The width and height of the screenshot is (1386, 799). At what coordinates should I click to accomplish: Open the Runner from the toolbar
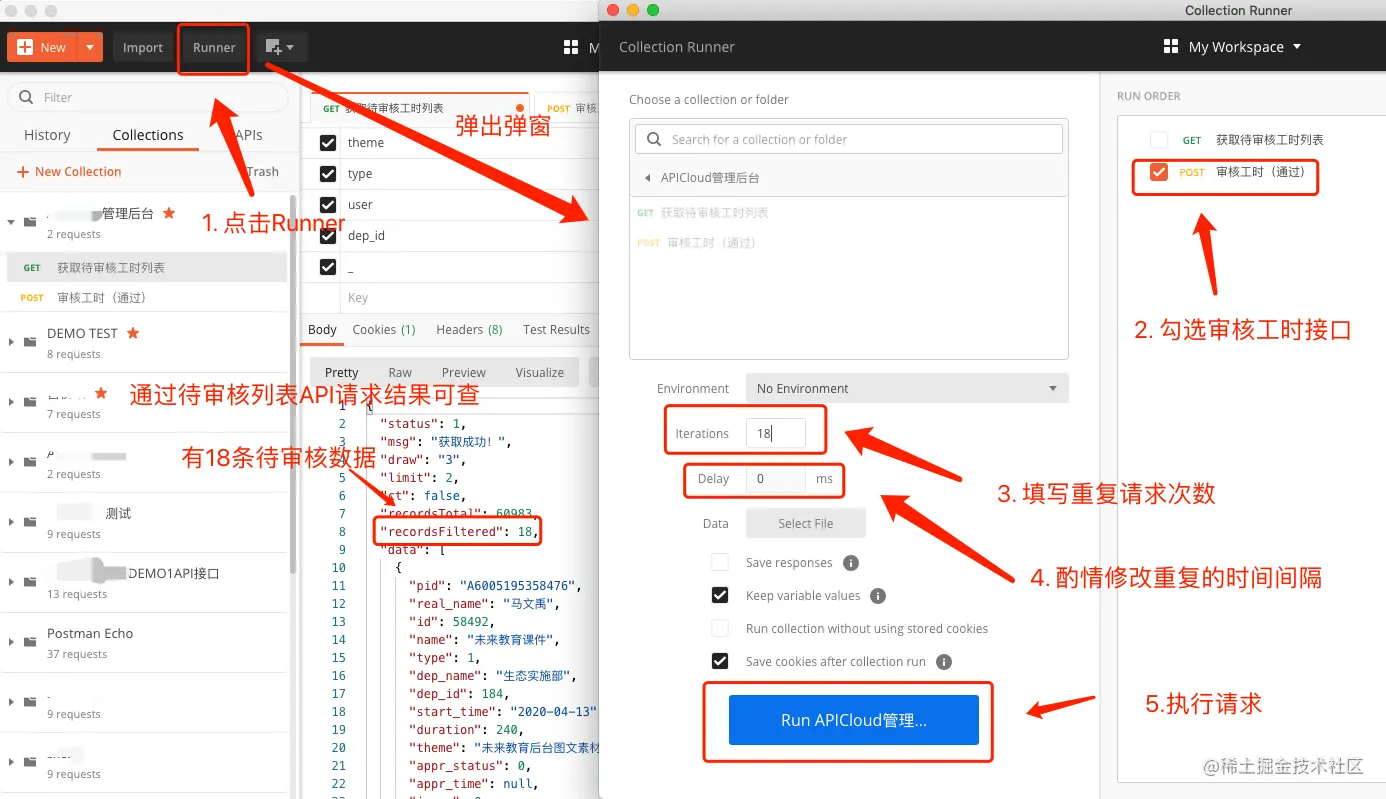(214, 47)
